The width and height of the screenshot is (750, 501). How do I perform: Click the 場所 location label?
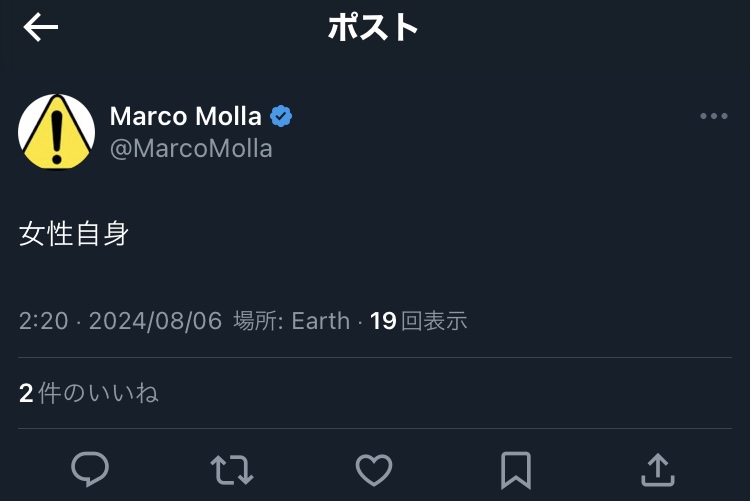coord(259,321)
